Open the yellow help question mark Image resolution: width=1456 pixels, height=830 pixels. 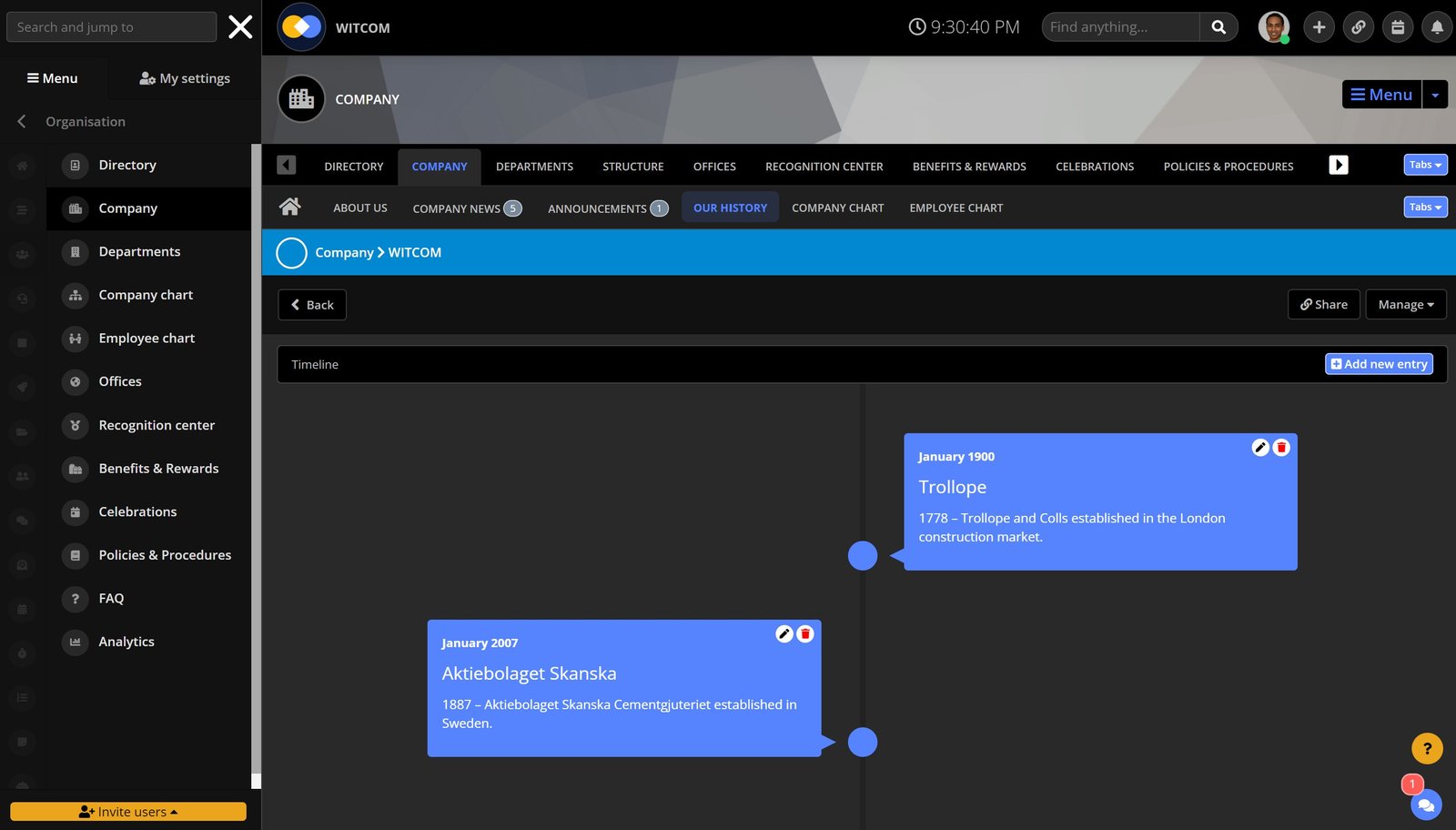pos(1427,749)
